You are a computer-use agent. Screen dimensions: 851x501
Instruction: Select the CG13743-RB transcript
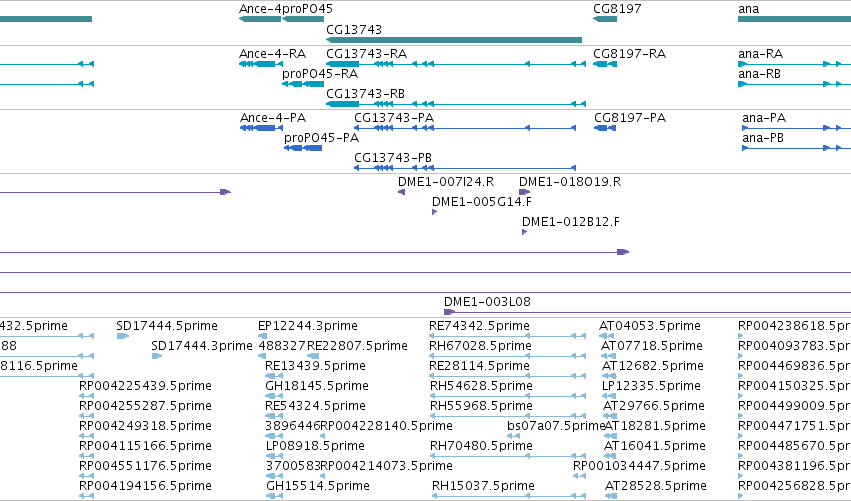tap(456, 104)
